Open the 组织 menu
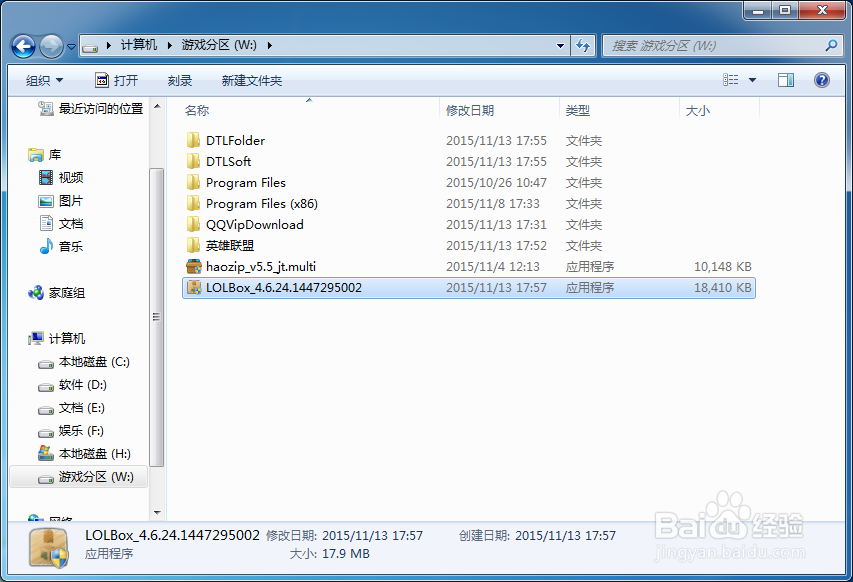 coord(44,81)
